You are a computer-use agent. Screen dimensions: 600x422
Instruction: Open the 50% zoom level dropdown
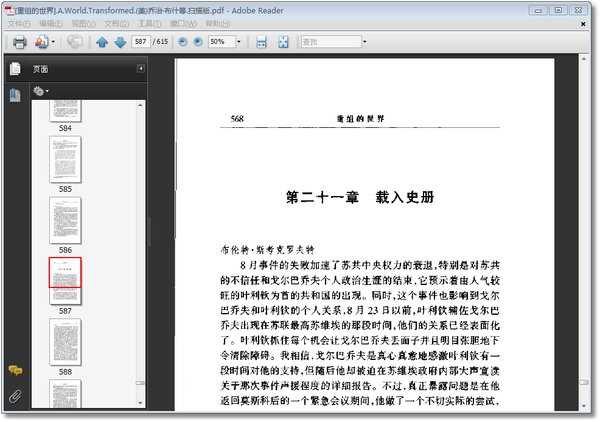(x=239, y=41)
